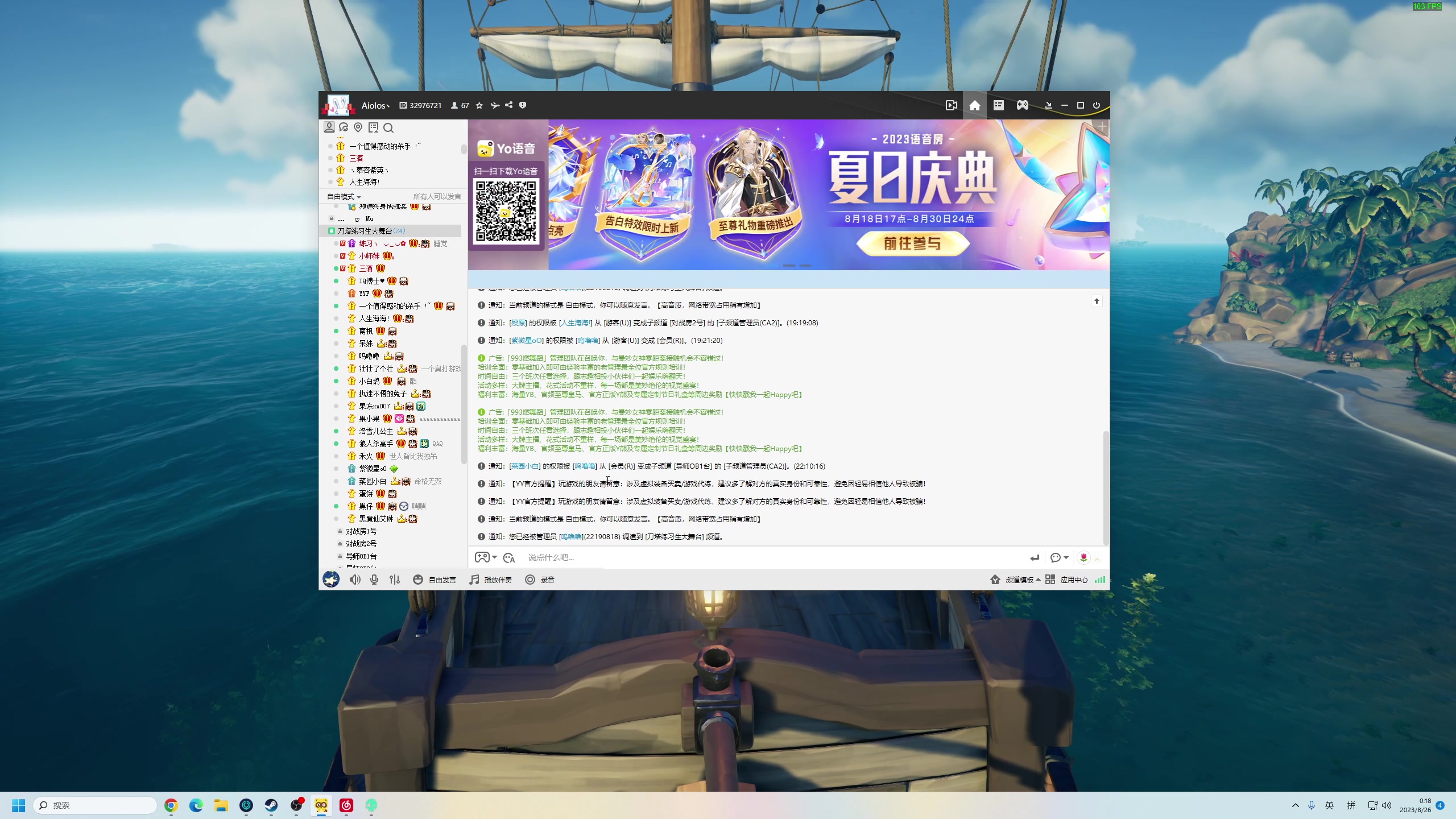
Task: Click the 投原 user link in the notice
Action: click(x=518, y=323)
